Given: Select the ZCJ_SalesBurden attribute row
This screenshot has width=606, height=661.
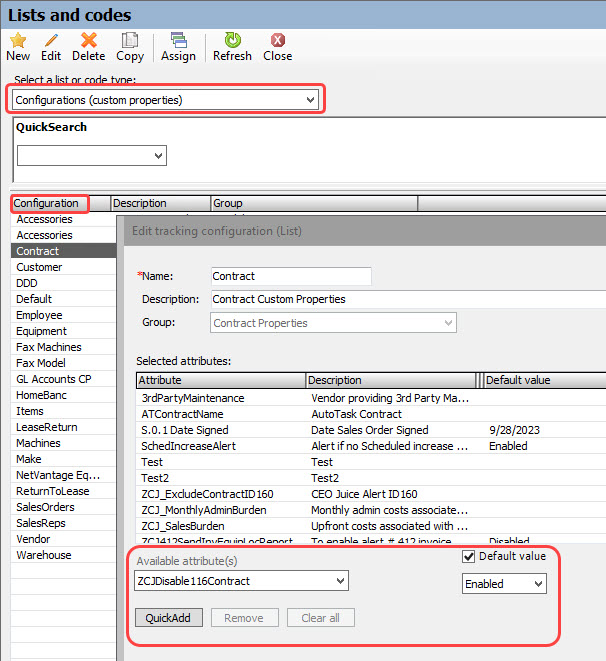Looking at the screenshot, I should pyautogui.click(x=371, y=526).
